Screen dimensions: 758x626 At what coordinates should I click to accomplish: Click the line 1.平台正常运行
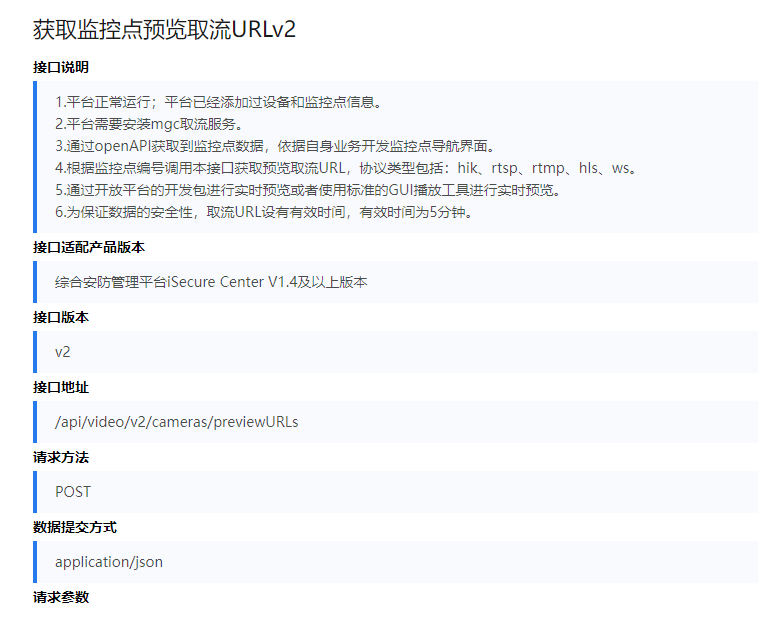219,102
